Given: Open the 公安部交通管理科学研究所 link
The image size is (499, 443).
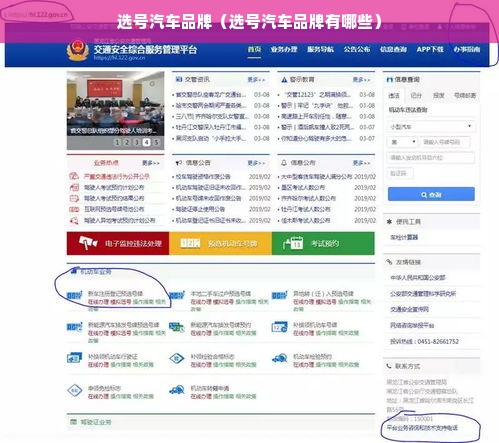Looking at the screenshot, I should point(423,294).
